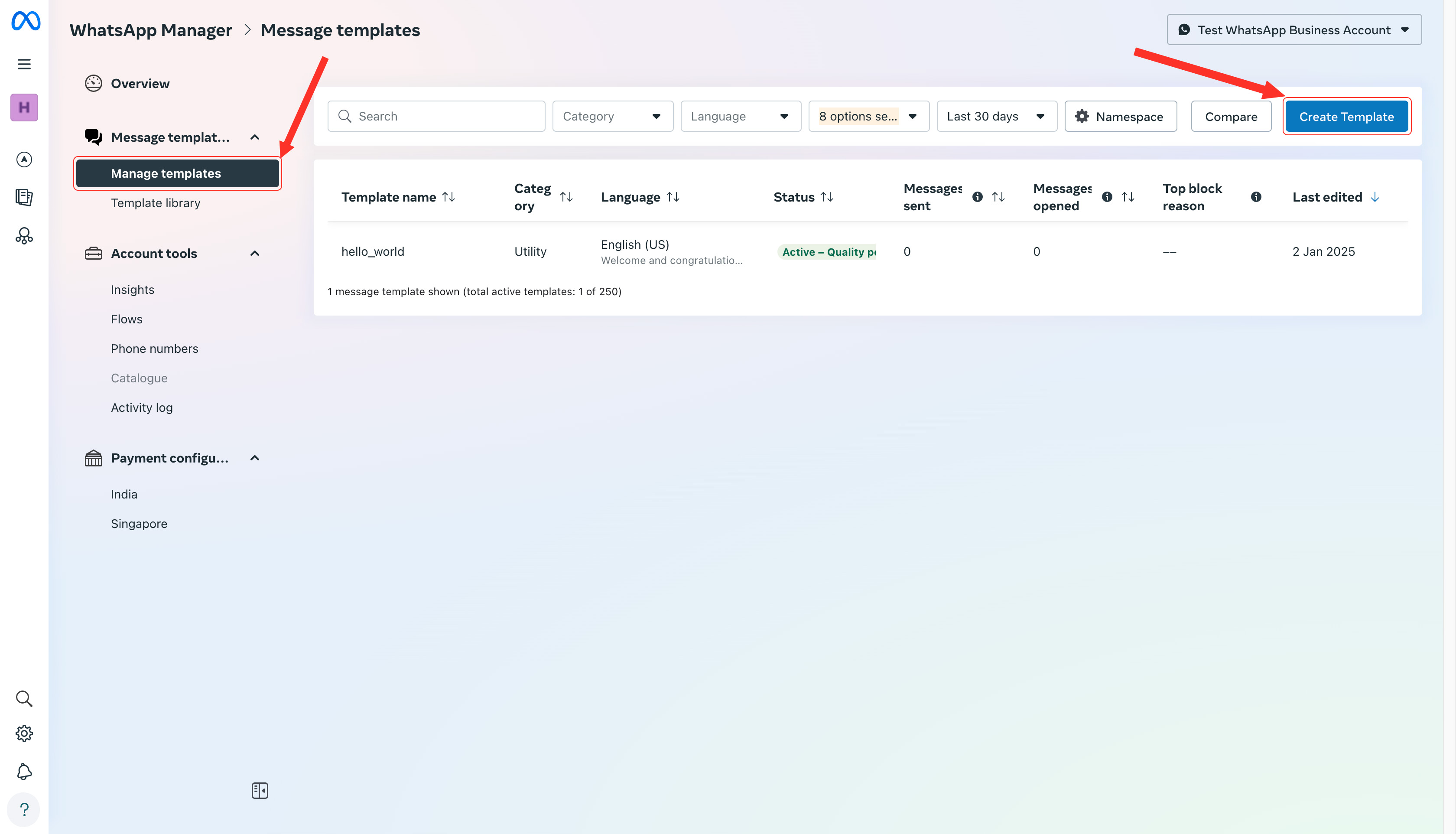Viewport: 1456px width, 834px height.
Task: Open the Category filter dropdown
Action: point(613,116)
